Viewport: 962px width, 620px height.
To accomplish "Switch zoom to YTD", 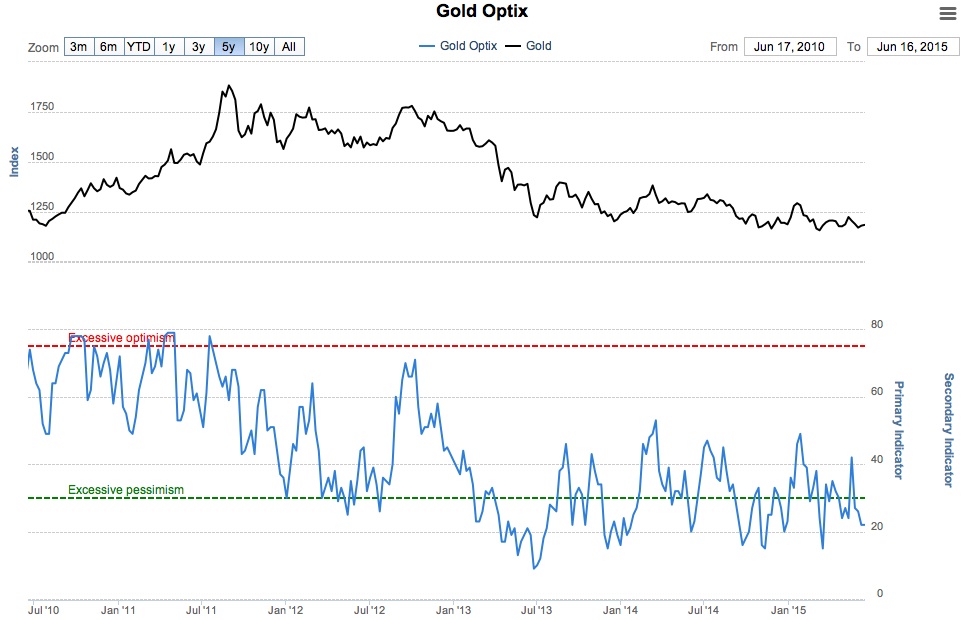I will pyautogui.click(x=138, y=46).
